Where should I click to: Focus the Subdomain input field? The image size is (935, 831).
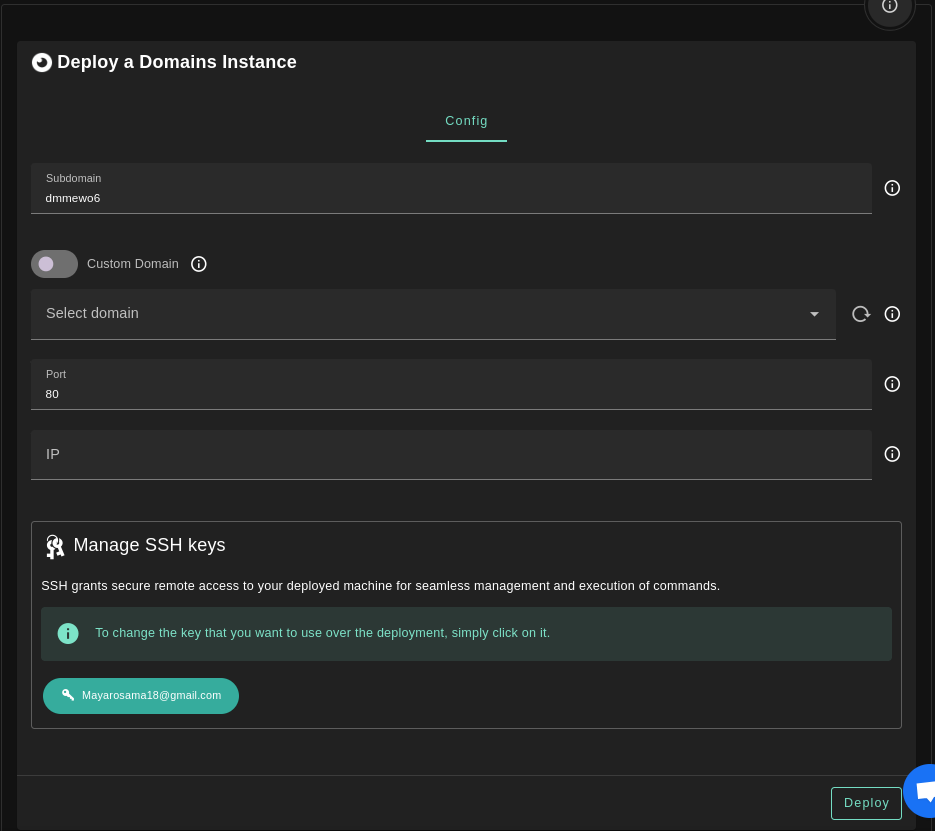[451, 188]
